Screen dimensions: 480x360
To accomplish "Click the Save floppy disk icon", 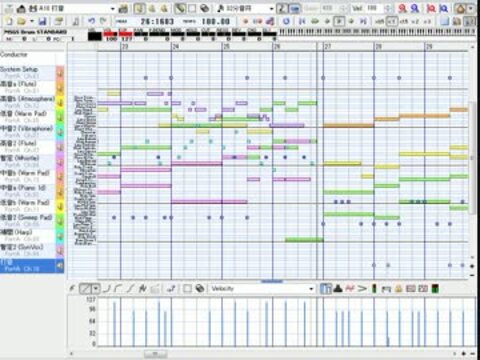I will coord(42,22).
